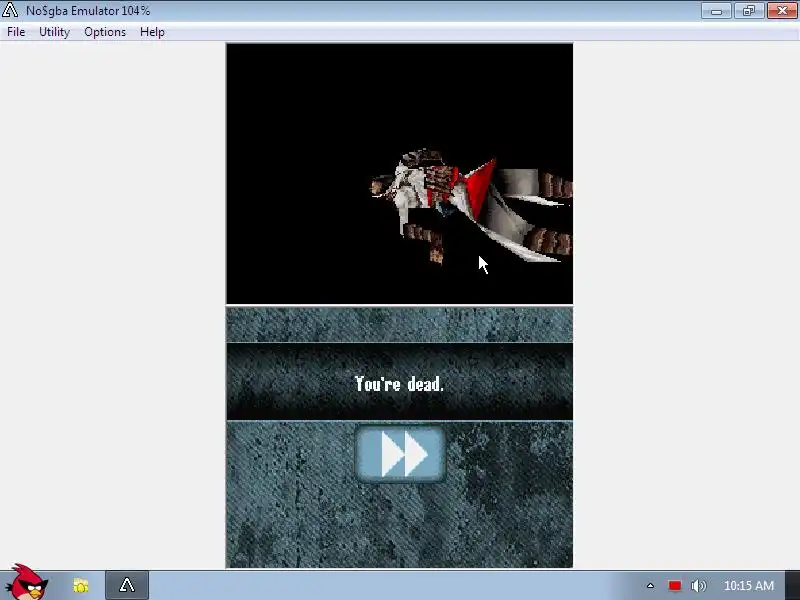The height and width of the screenshot is (600, 800).
Task: Minimize the No$gba emulator window
Action: point(716,11)
